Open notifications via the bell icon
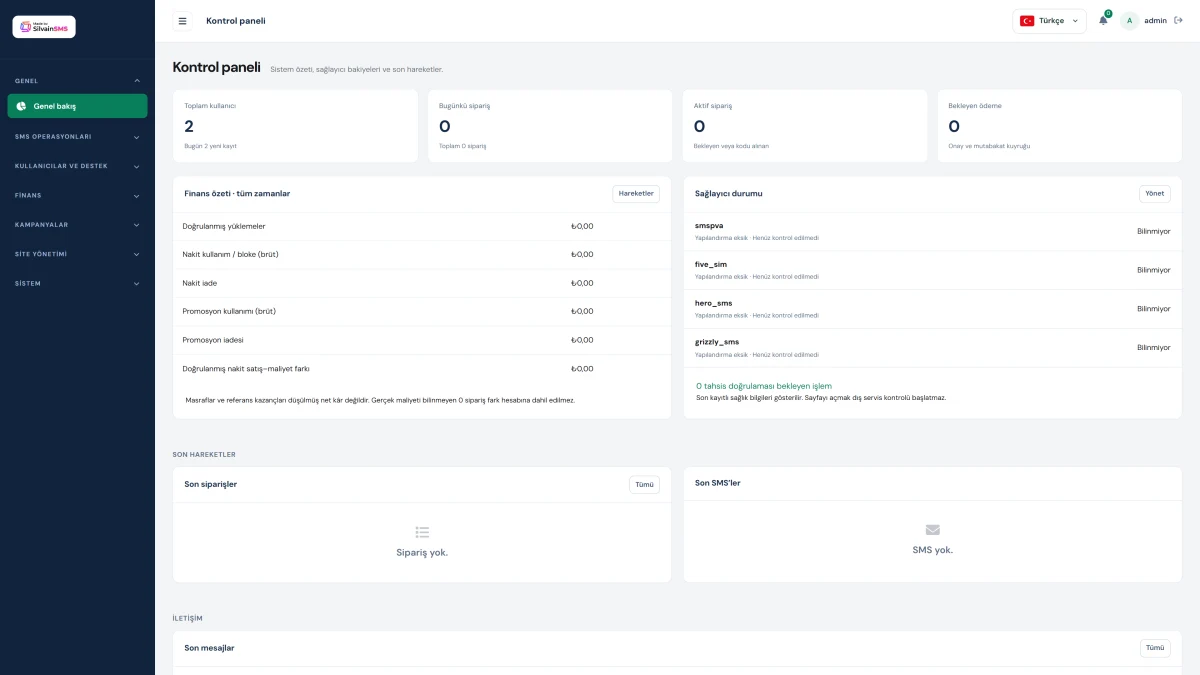Screen dimensions: 1200x675 point(1103,20)
